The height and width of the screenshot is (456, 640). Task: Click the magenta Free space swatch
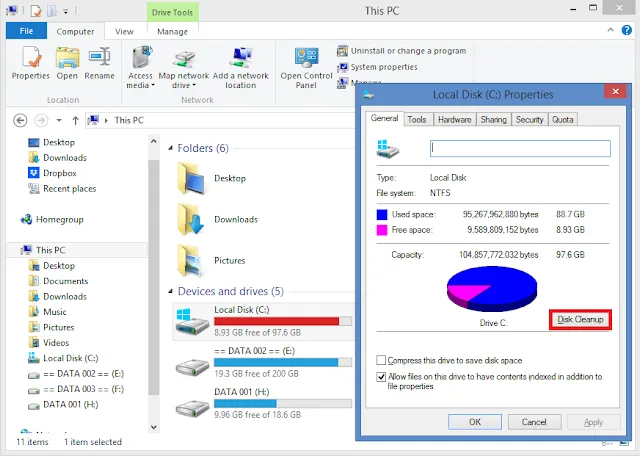pyautogui.click(x=382, y=230)
